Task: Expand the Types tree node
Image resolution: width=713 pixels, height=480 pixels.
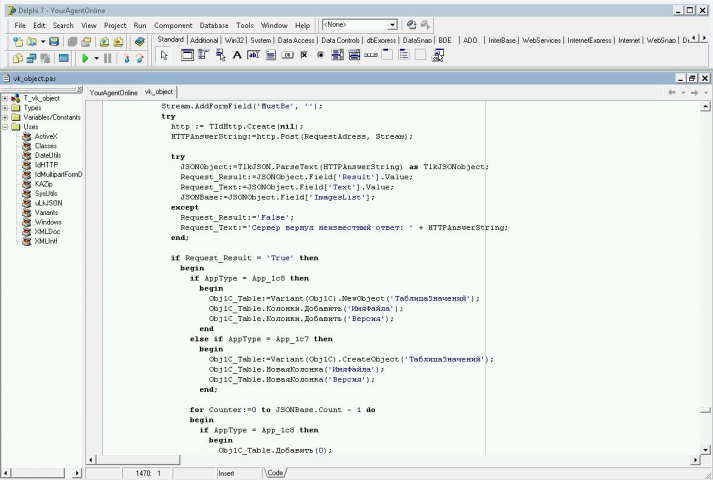Action: point(5,108)
